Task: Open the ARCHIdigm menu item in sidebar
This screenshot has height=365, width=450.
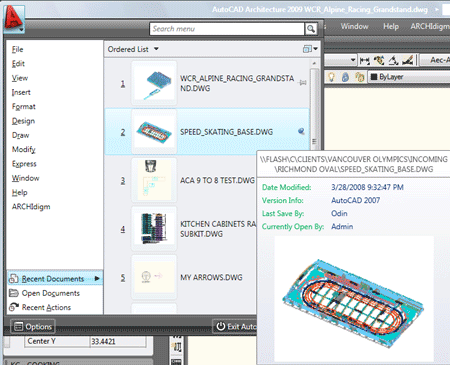Action: (31, 207)
